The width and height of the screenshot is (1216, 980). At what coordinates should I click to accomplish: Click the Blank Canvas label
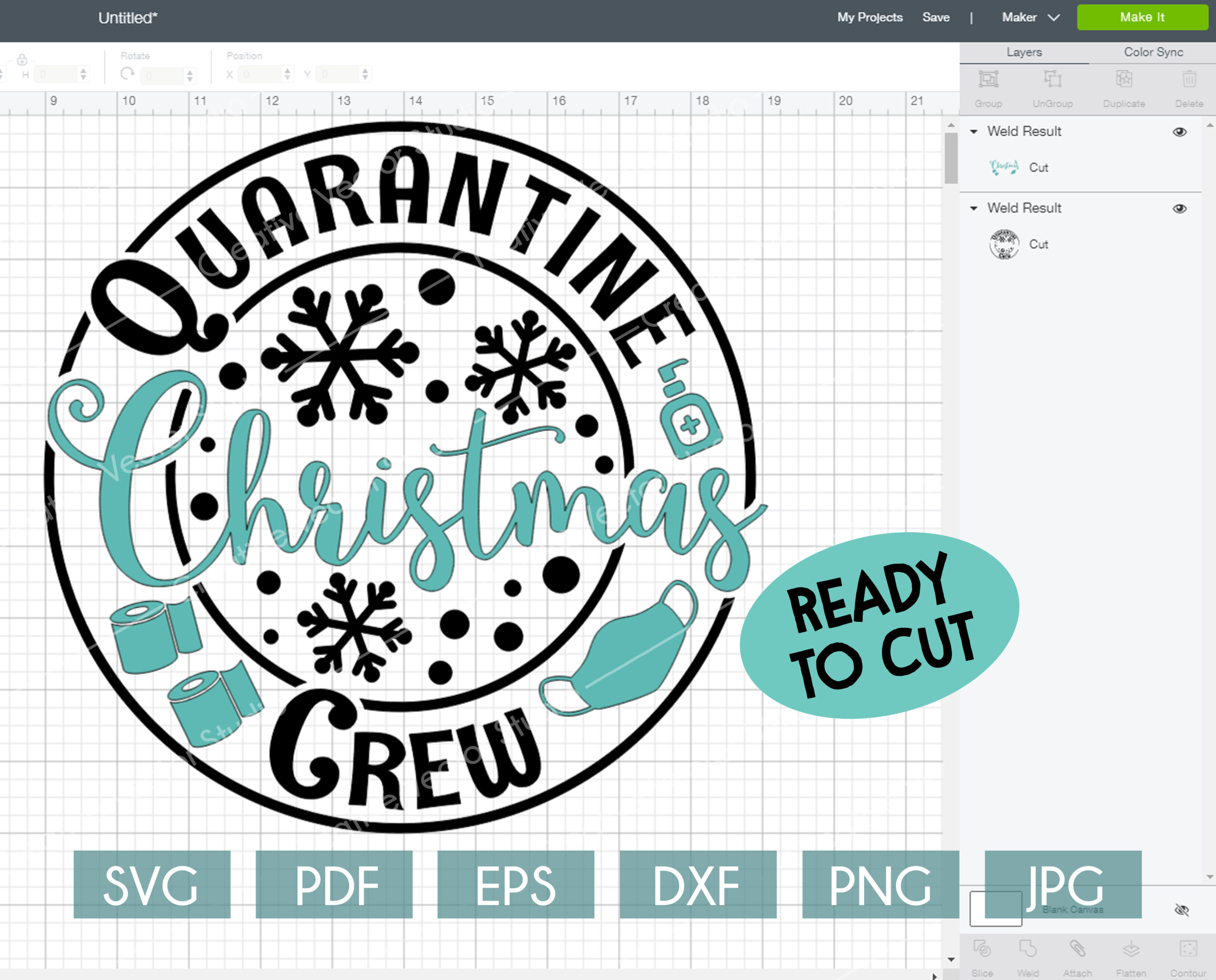point(1073,909)
